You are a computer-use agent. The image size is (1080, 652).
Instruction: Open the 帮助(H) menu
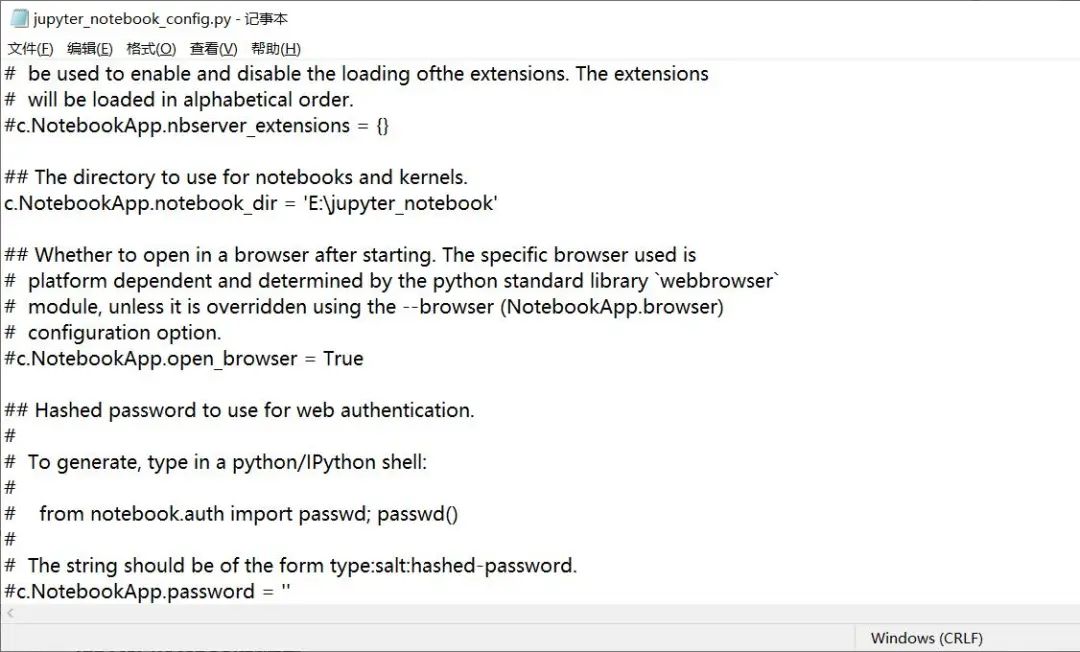pos(275,49)
